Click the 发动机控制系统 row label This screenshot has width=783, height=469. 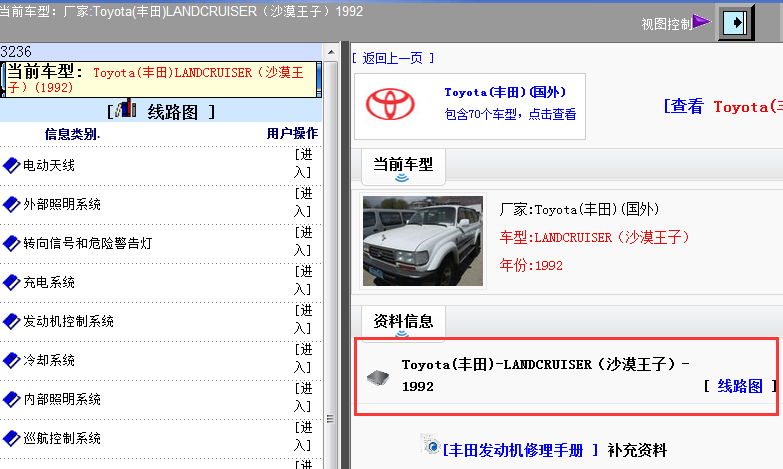68,321
